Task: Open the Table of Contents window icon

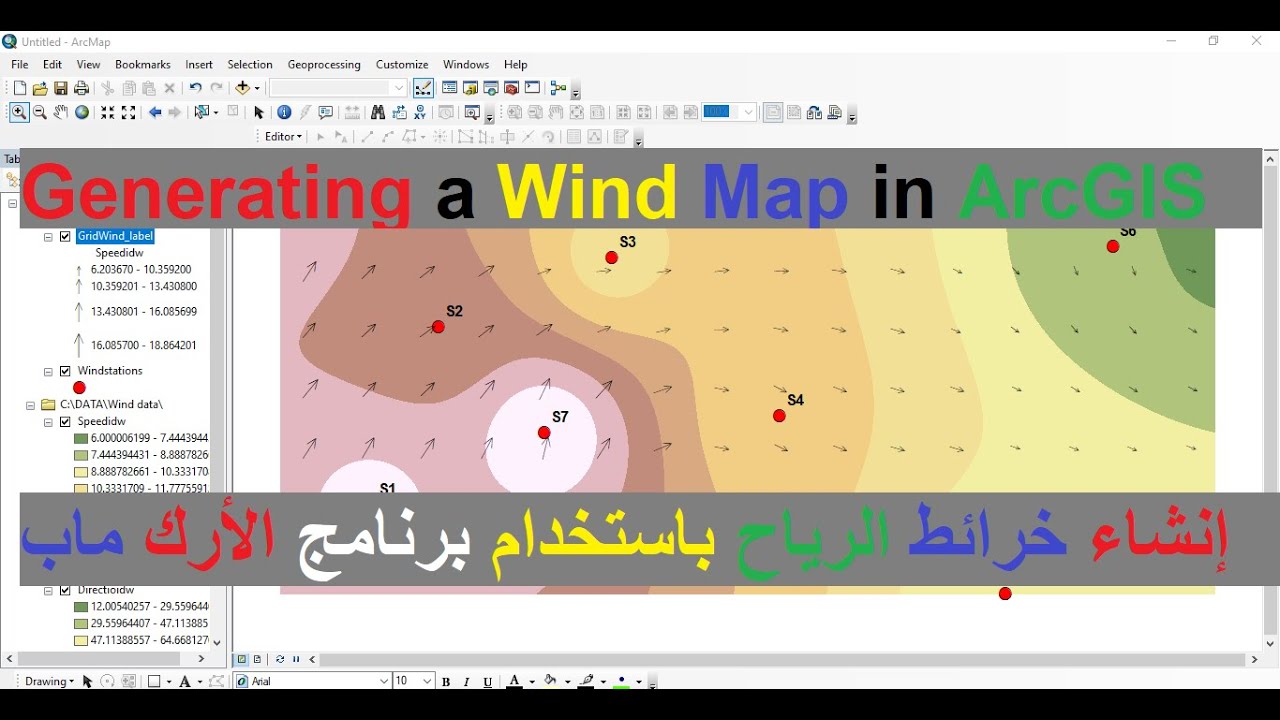Action: coord(450,88)
